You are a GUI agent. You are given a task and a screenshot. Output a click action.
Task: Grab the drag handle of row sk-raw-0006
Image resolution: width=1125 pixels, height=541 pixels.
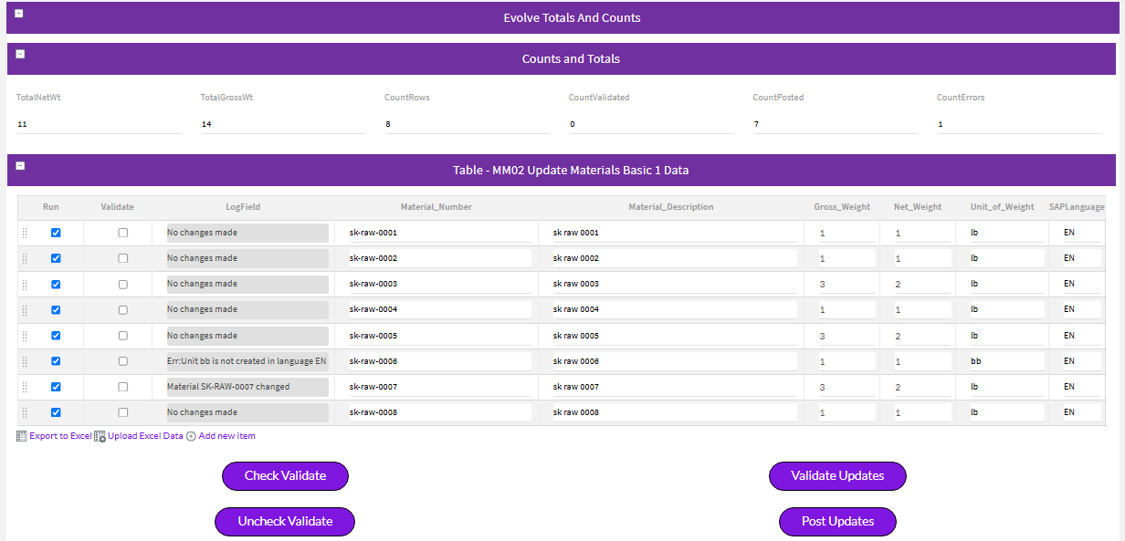click(x=24, y=362)
